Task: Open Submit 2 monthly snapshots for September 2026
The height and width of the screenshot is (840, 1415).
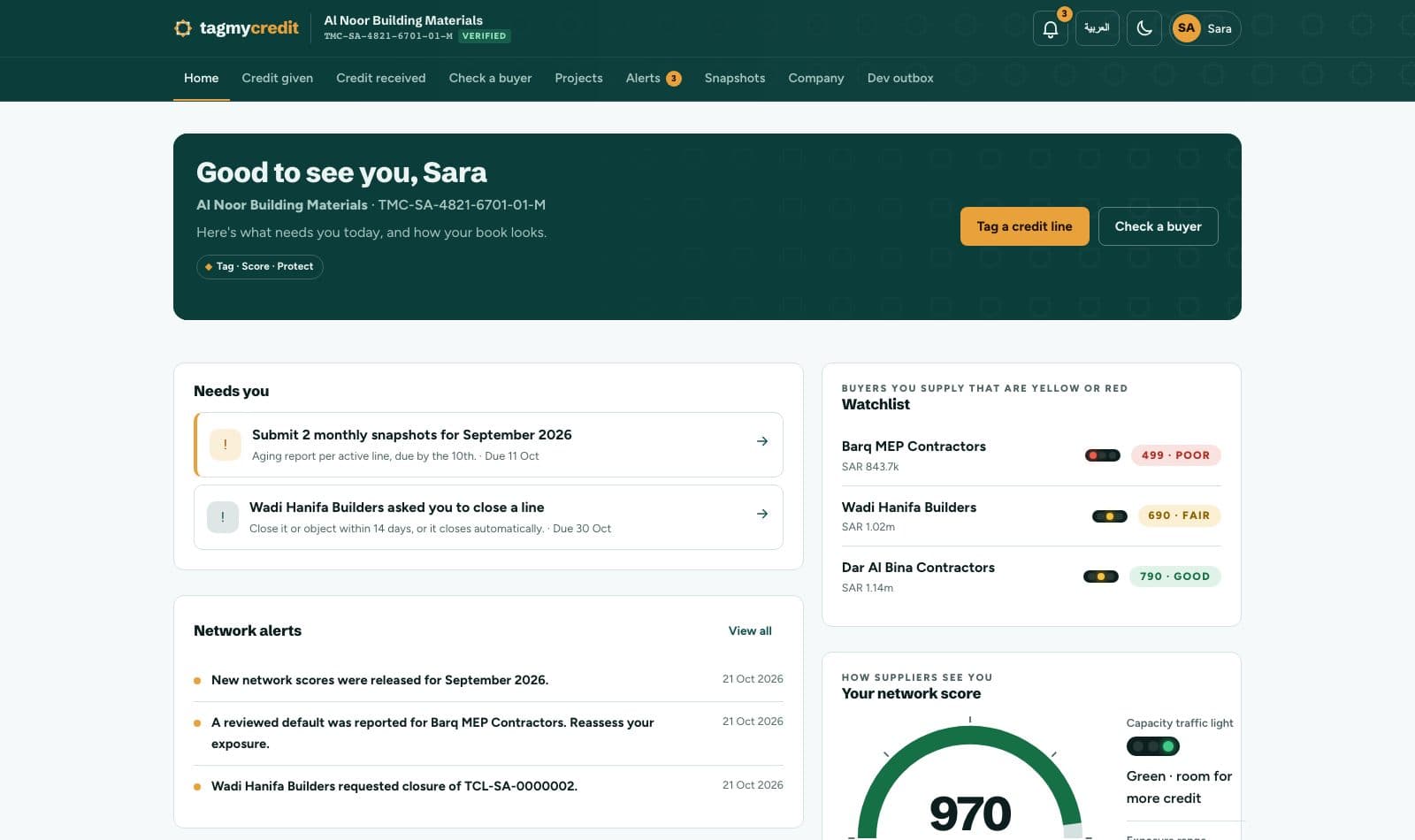Action: click(488, 445)
